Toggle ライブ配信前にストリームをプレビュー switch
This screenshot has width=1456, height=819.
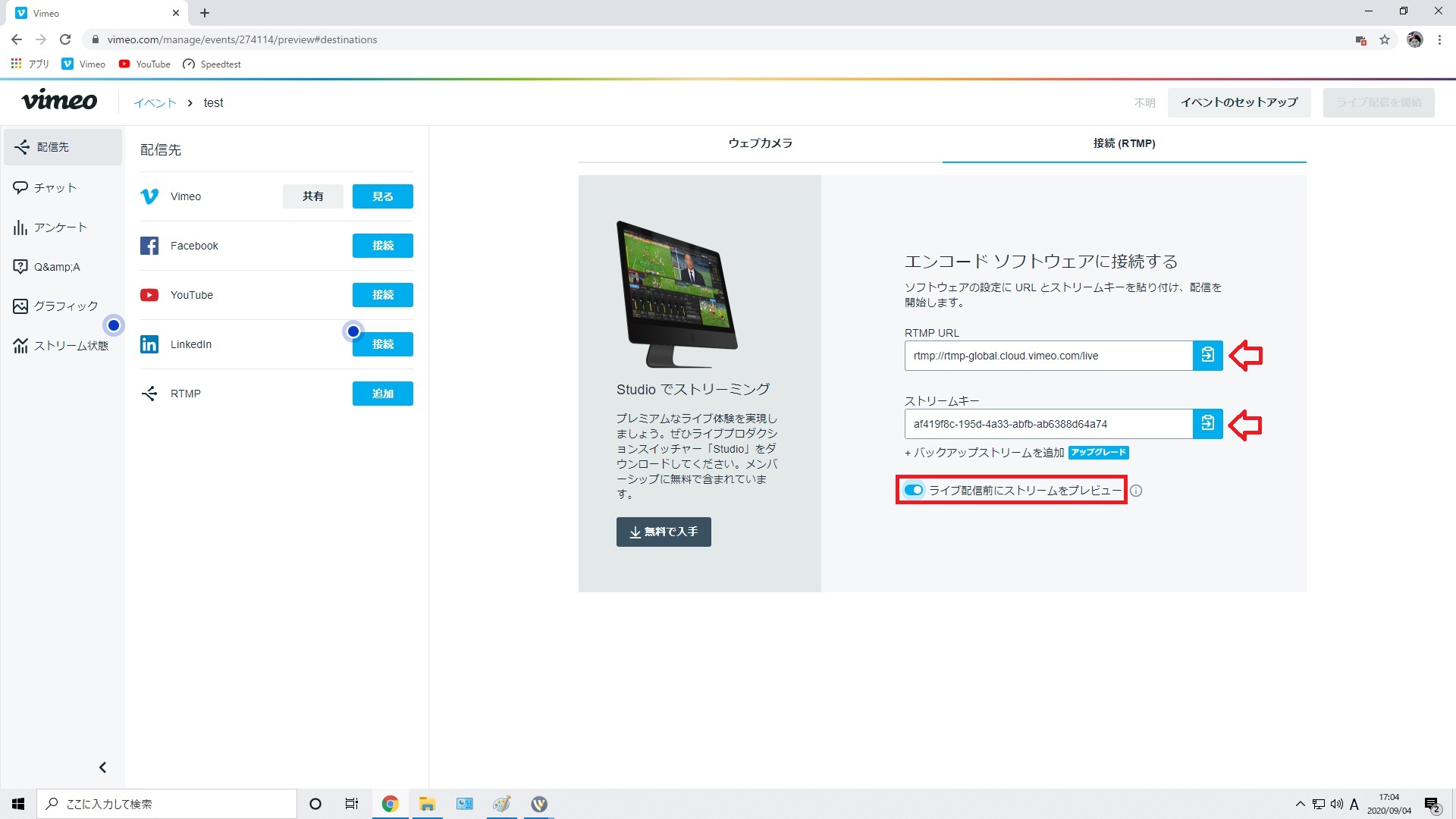point(914,490)
